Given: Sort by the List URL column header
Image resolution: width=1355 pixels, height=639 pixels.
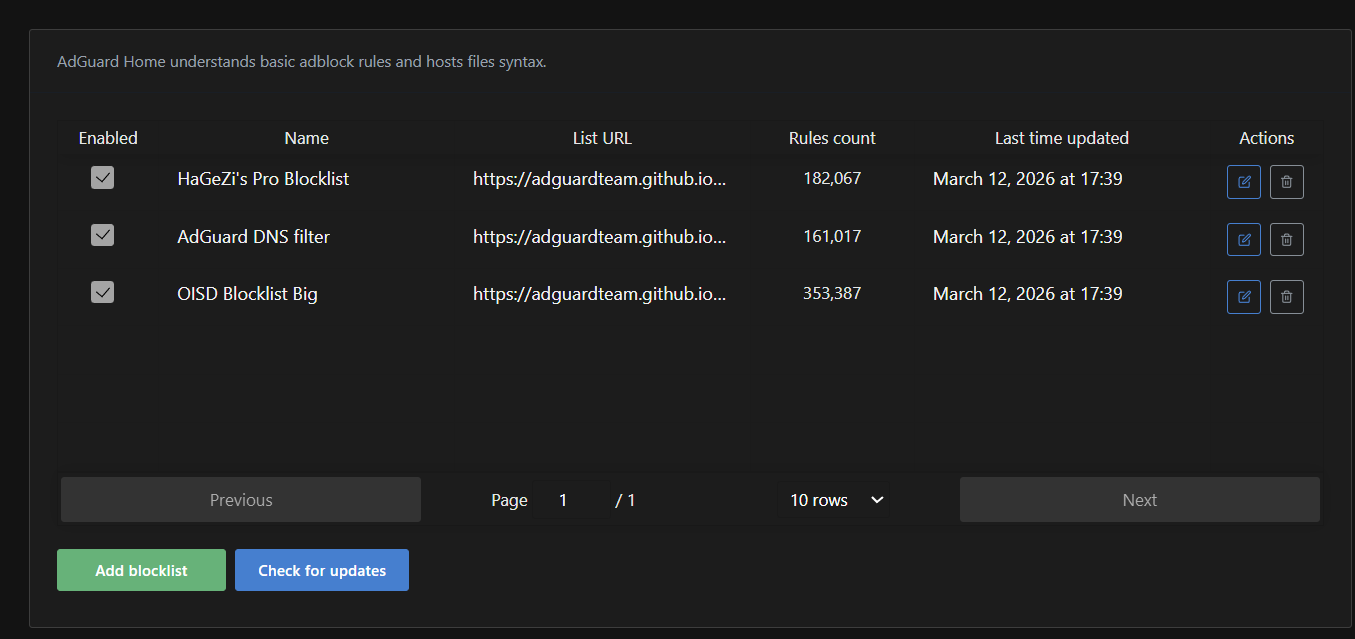Looking at the screenshot, I should coord(602,138).
